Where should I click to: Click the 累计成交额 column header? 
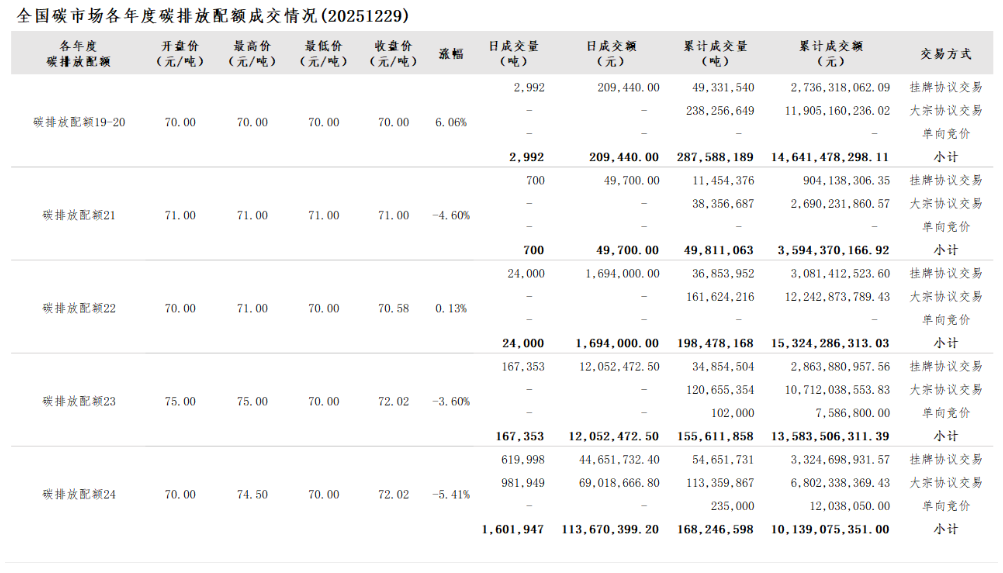coord(831,53)
